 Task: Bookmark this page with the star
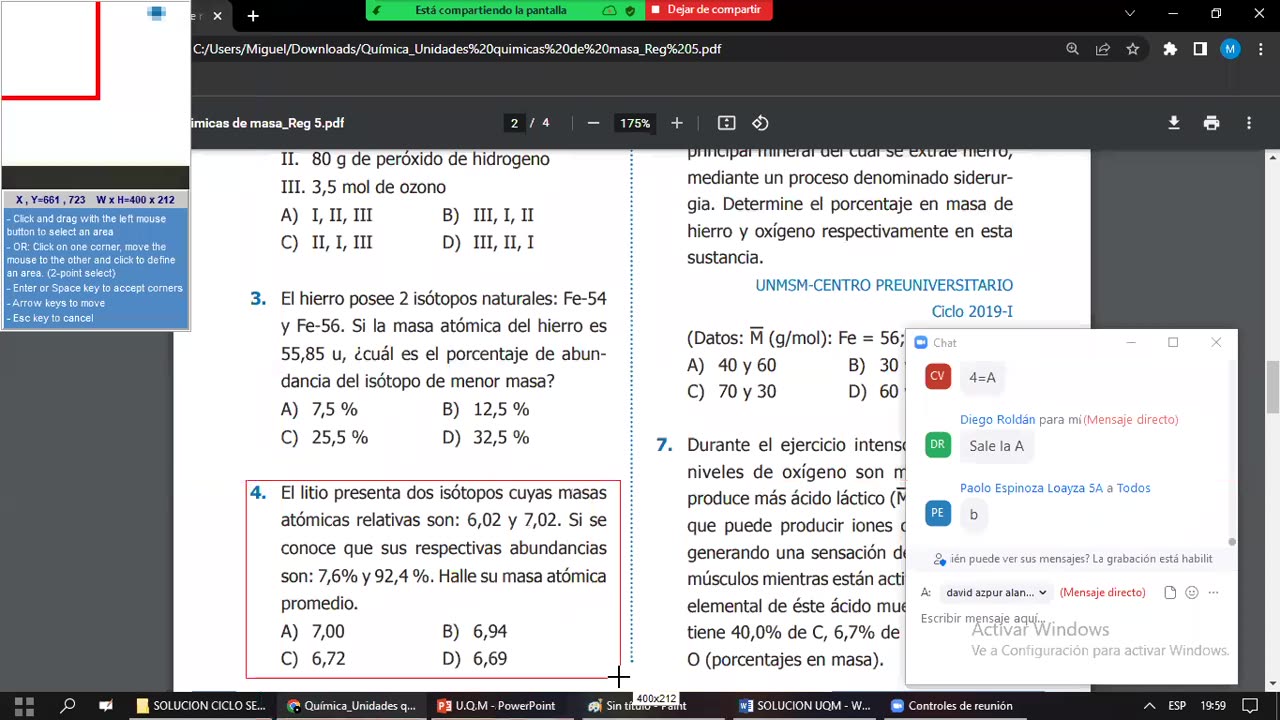[1132, 49]
